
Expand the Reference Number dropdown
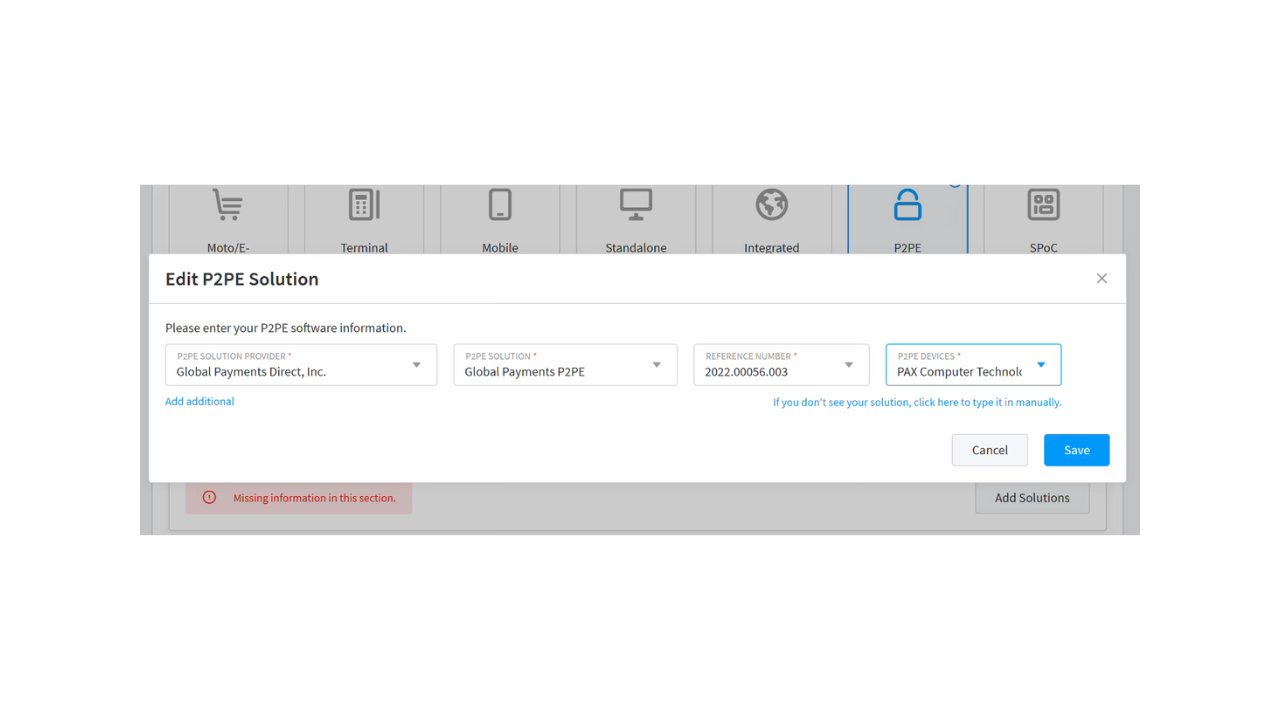click(781, 365)
